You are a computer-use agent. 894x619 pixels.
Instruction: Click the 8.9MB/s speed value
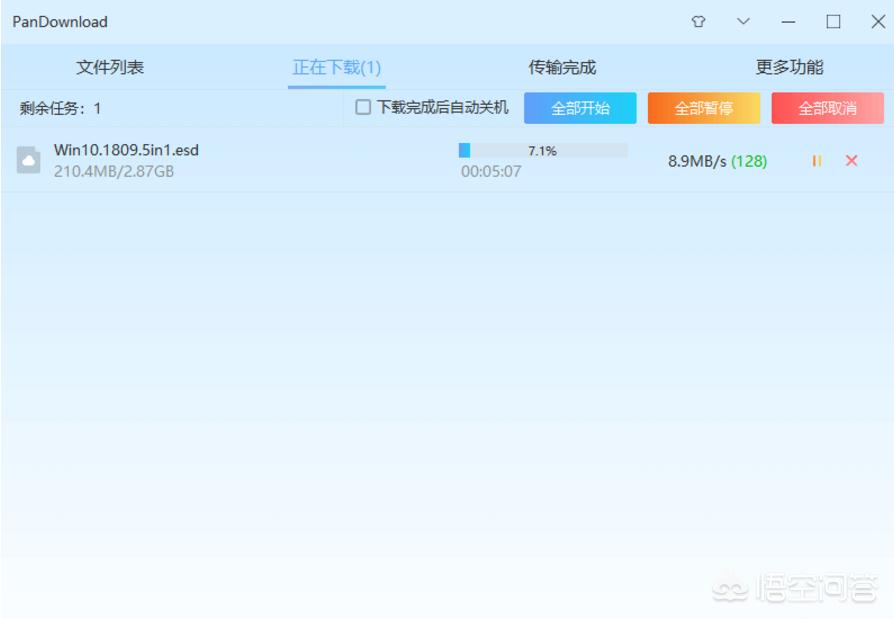coord(697,161)
